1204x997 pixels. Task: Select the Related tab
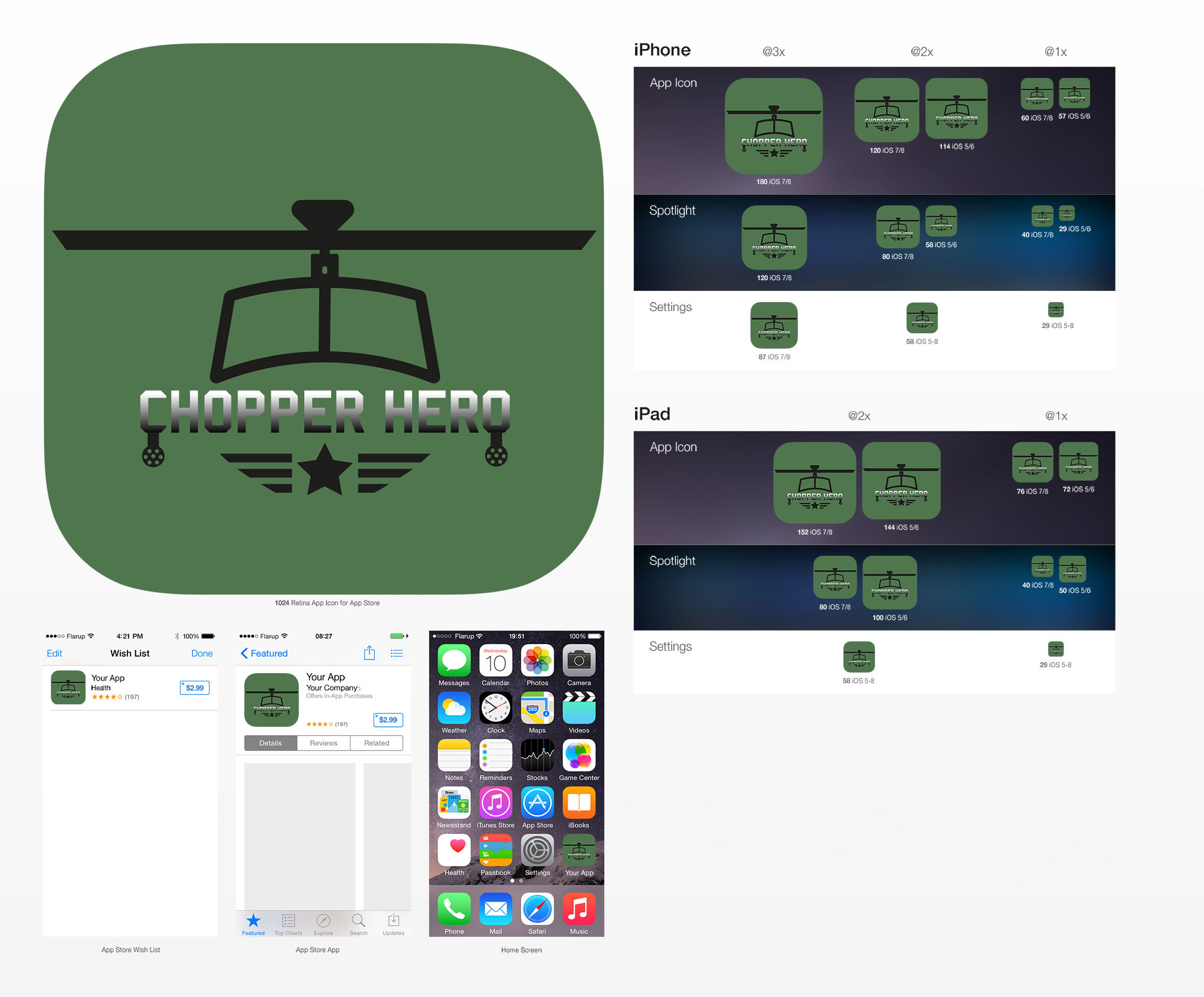[x=376, y=743]
